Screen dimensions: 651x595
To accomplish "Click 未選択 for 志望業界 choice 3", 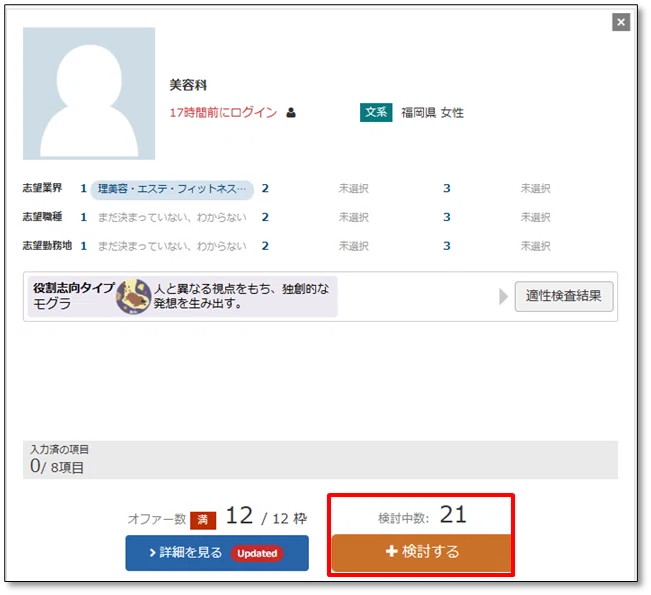I will point(535,189).
